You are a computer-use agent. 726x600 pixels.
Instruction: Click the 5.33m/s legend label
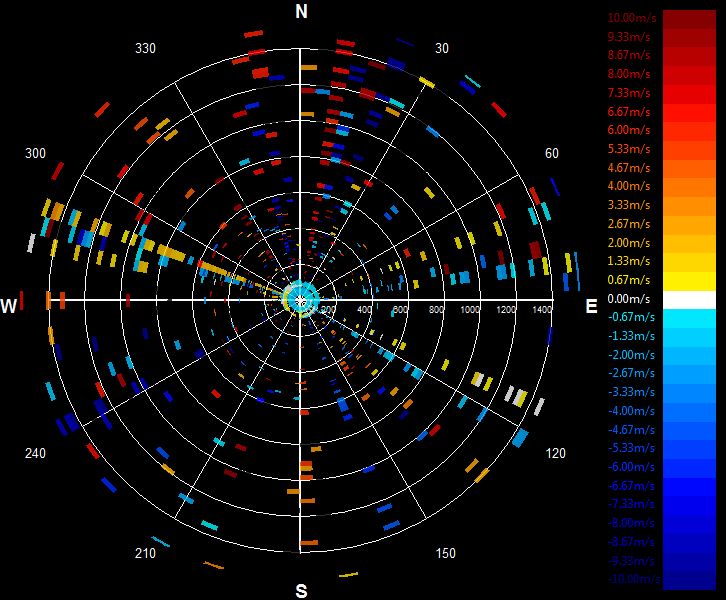click(629, 149)
